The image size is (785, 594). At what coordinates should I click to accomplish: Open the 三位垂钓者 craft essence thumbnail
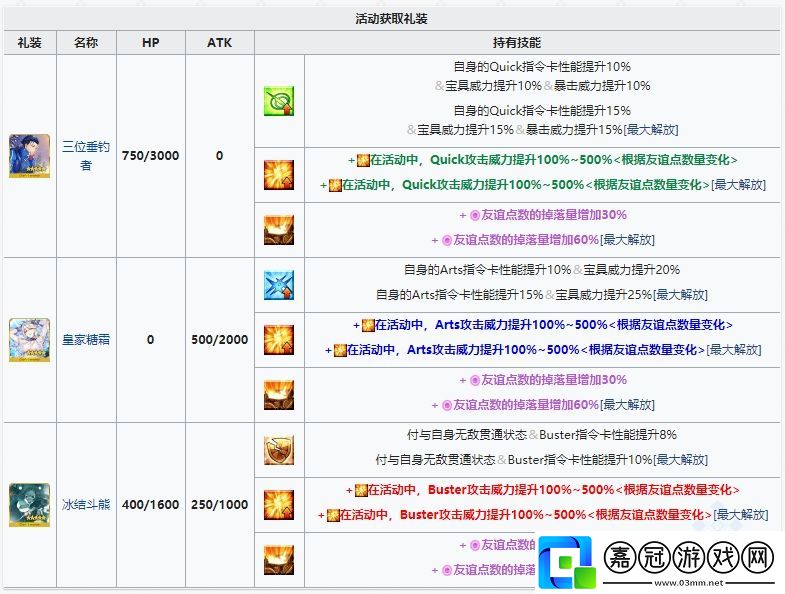click(x=30, y=156)
